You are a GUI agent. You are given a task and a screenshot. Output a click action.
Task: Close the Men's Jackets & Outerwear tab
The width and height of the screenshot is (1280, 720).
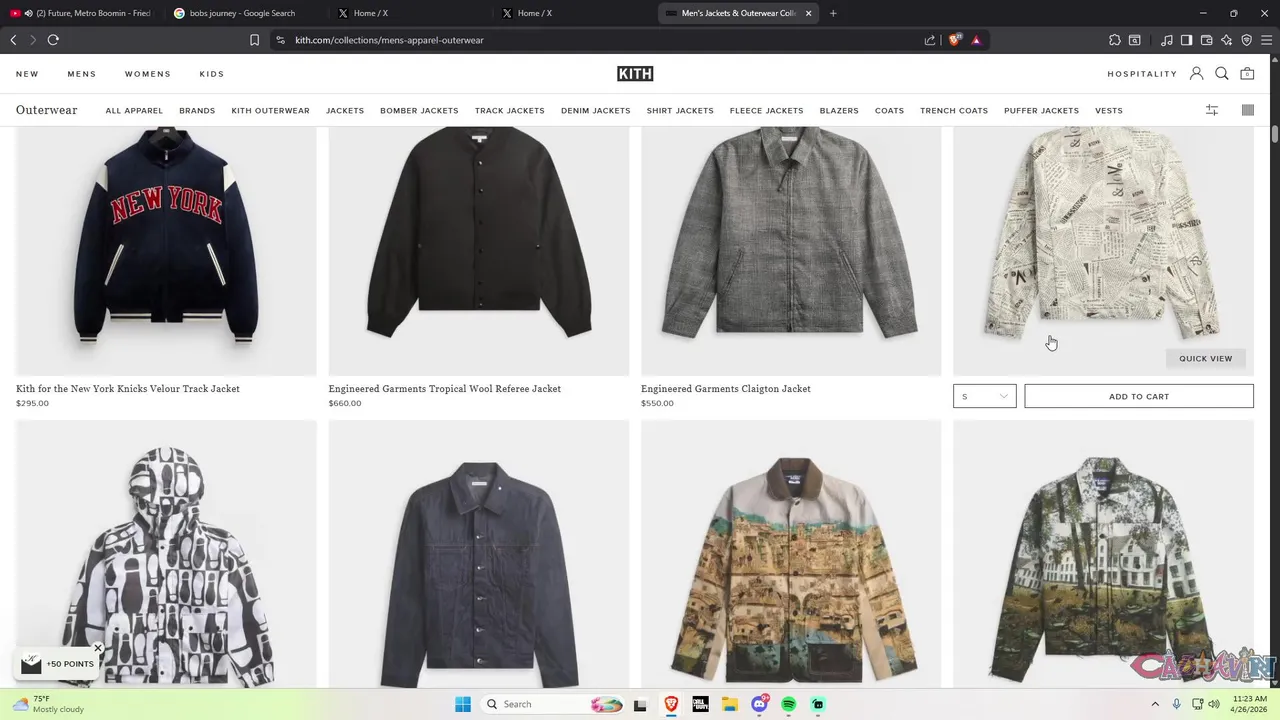808,13
